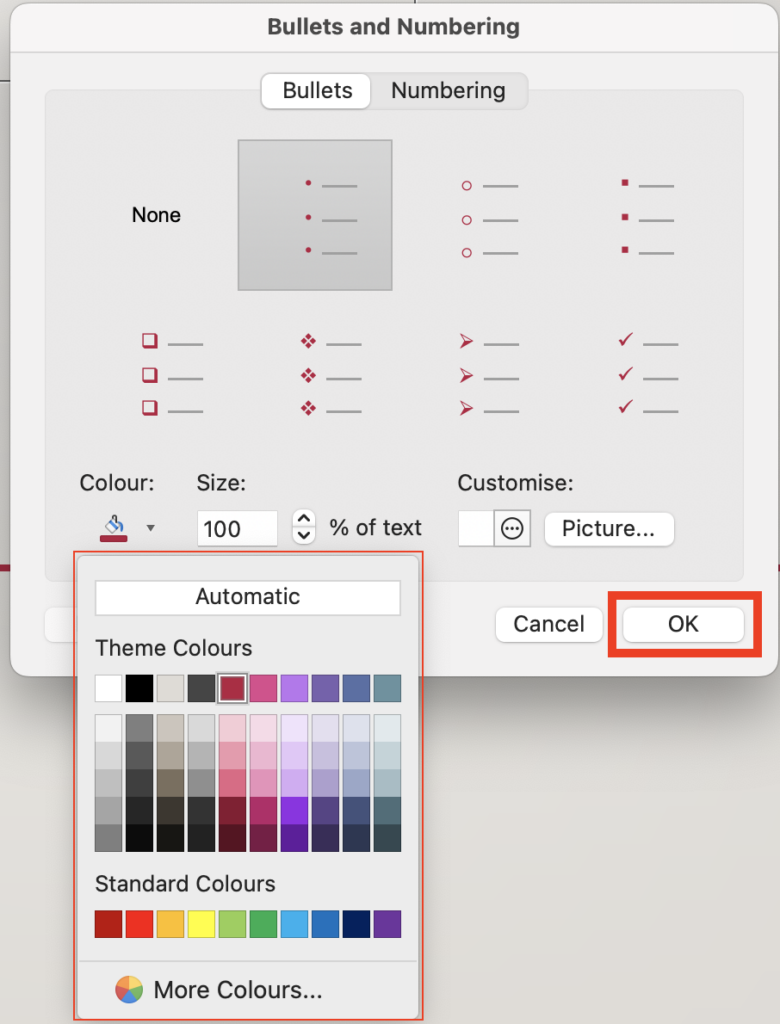Viewport: 780px width, 1024px height.
Task: Stay on the Bullets tab
Action: point(315,91)
